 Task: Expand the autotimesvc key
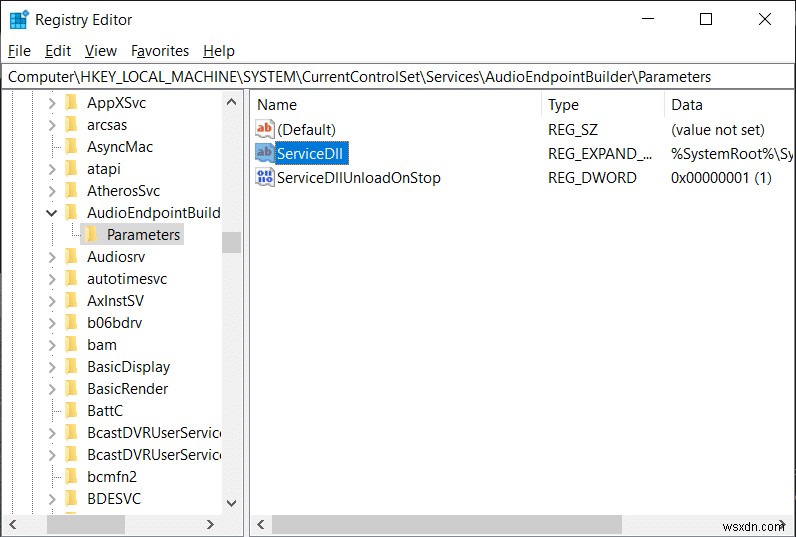click(52, 279)
